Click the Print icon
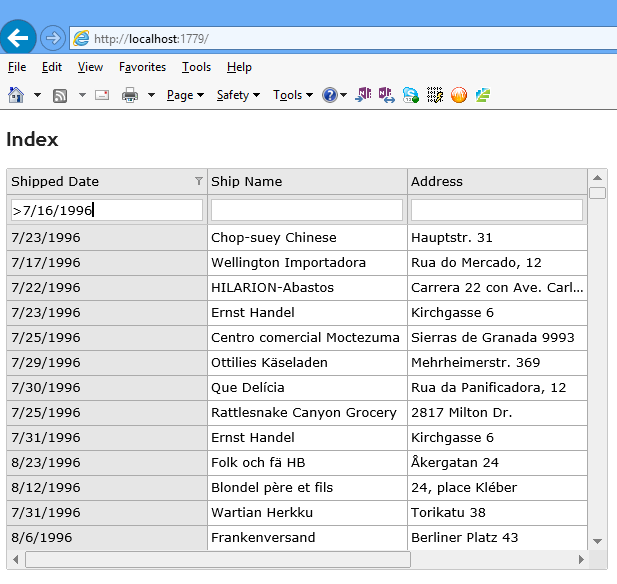 click(x=130, y=95)
